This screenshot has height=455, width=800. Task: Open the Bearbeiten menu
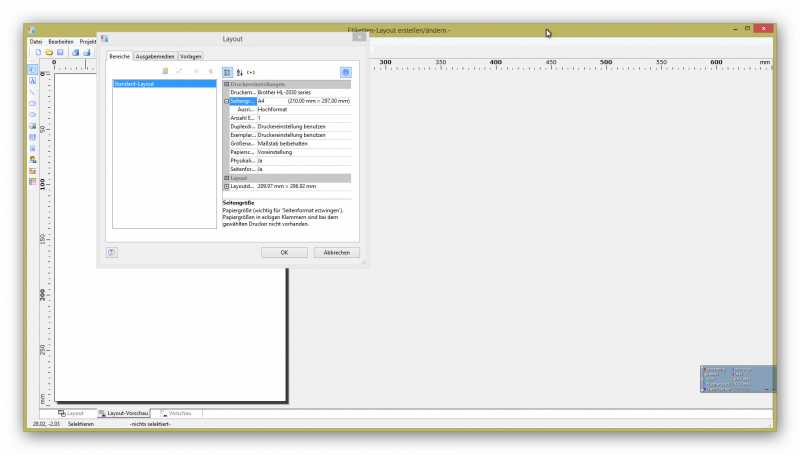pyautogui.click(x=61, y=41)
